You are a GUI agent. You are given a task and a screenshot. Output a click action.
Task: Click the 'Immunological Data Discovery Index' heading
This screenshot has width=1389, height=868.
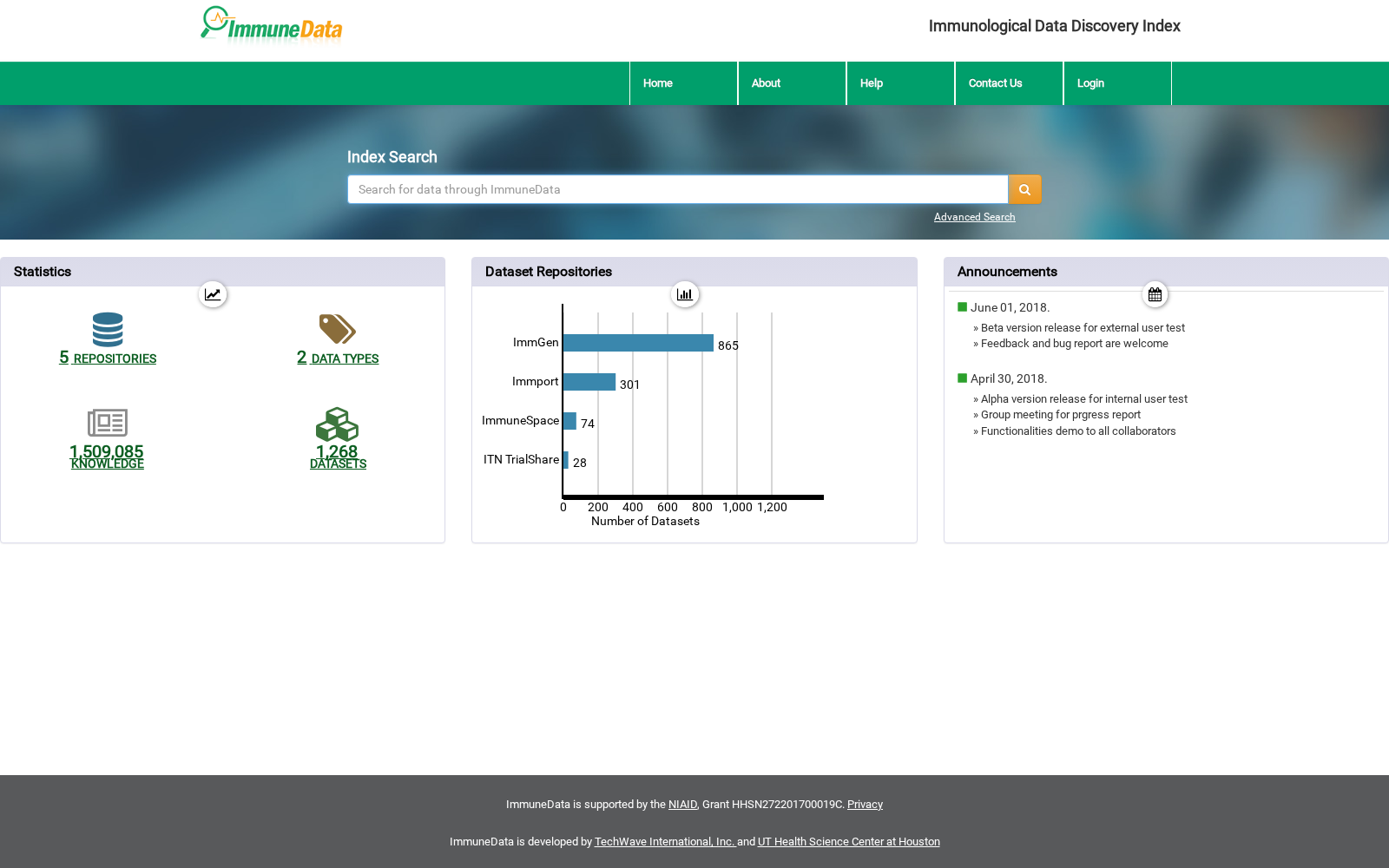coord(1054,26)
